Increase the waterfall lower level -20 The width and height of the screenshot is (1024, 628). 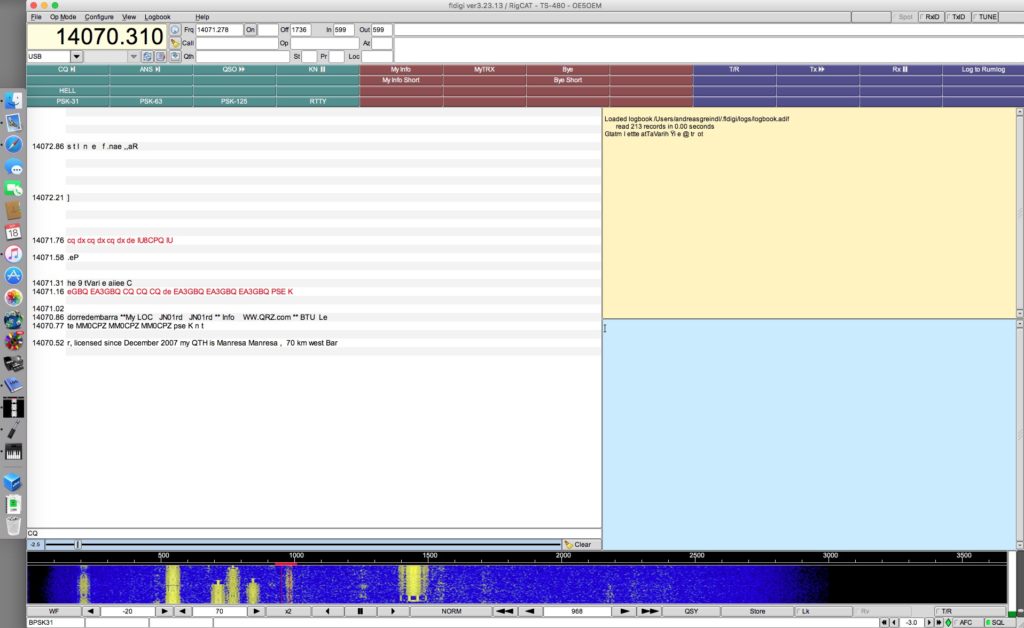tap(164, 612)
